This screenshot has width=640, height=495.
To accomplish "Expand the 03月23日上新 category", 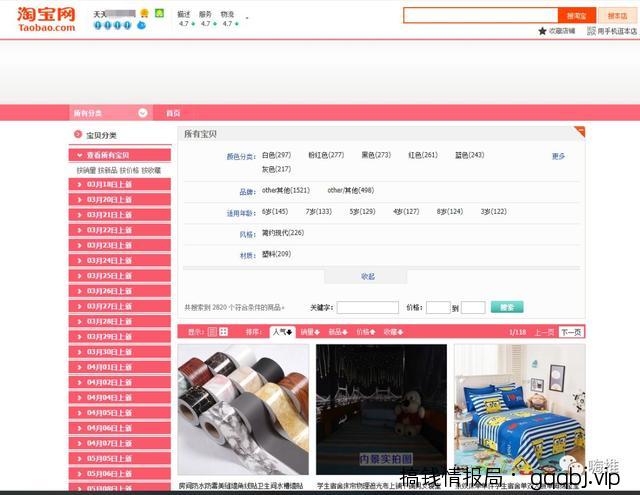I will pos(120,245).
